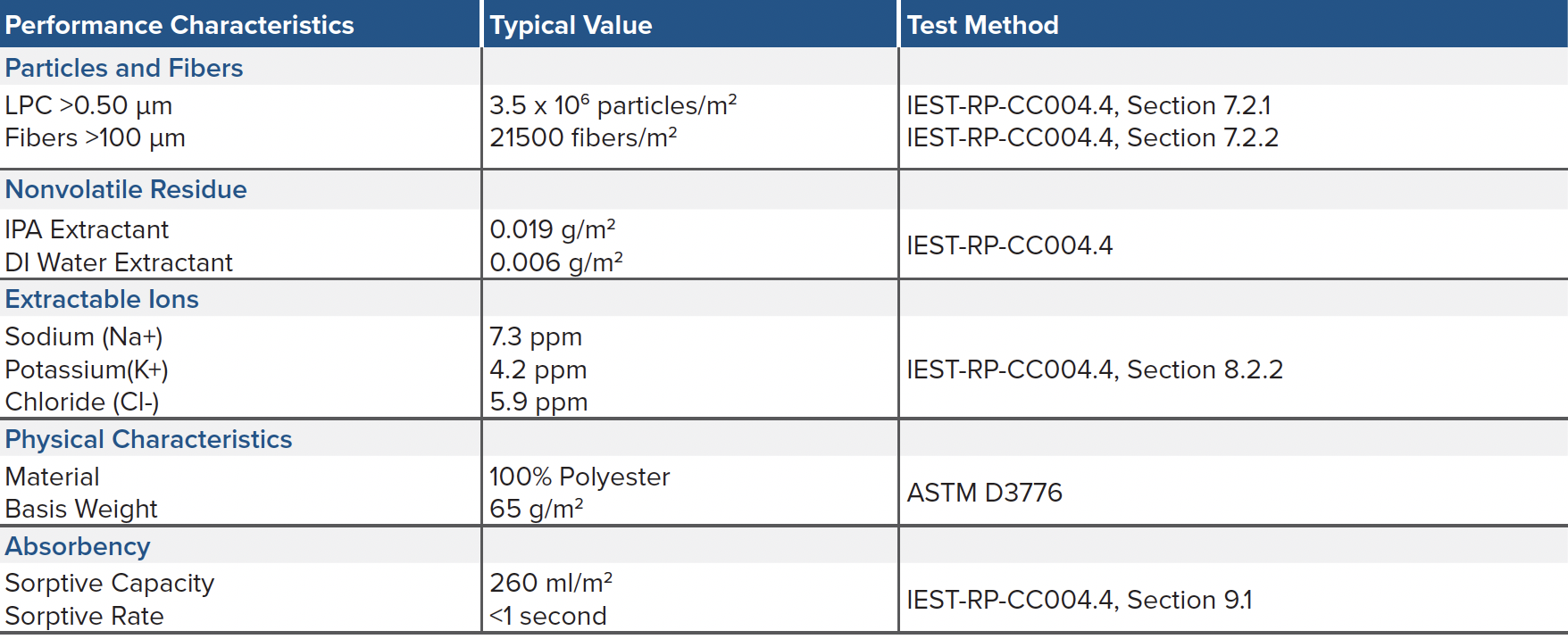Click the Typical Value column header
1568x639 pixels.
(571, 25)
